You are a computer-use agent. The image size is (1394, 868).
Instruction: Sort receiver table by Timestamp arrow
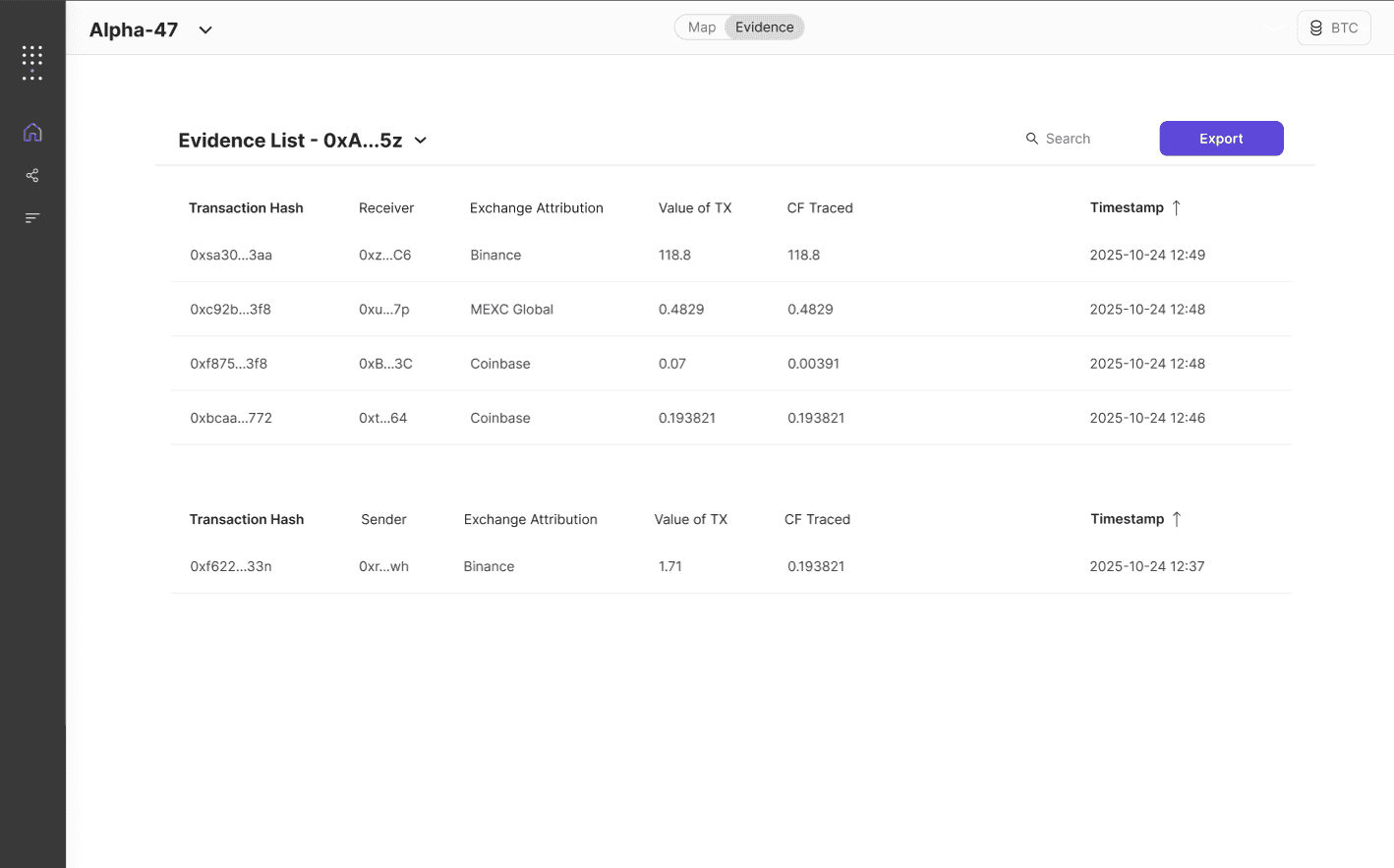tap(1176, 207)
